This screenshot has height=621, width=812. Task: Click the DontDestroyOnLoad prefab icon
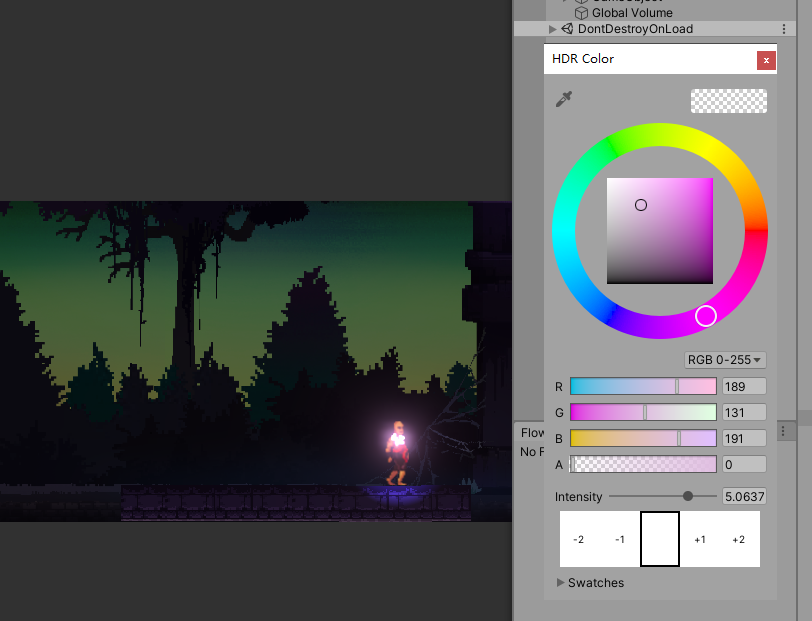point(566,29)
